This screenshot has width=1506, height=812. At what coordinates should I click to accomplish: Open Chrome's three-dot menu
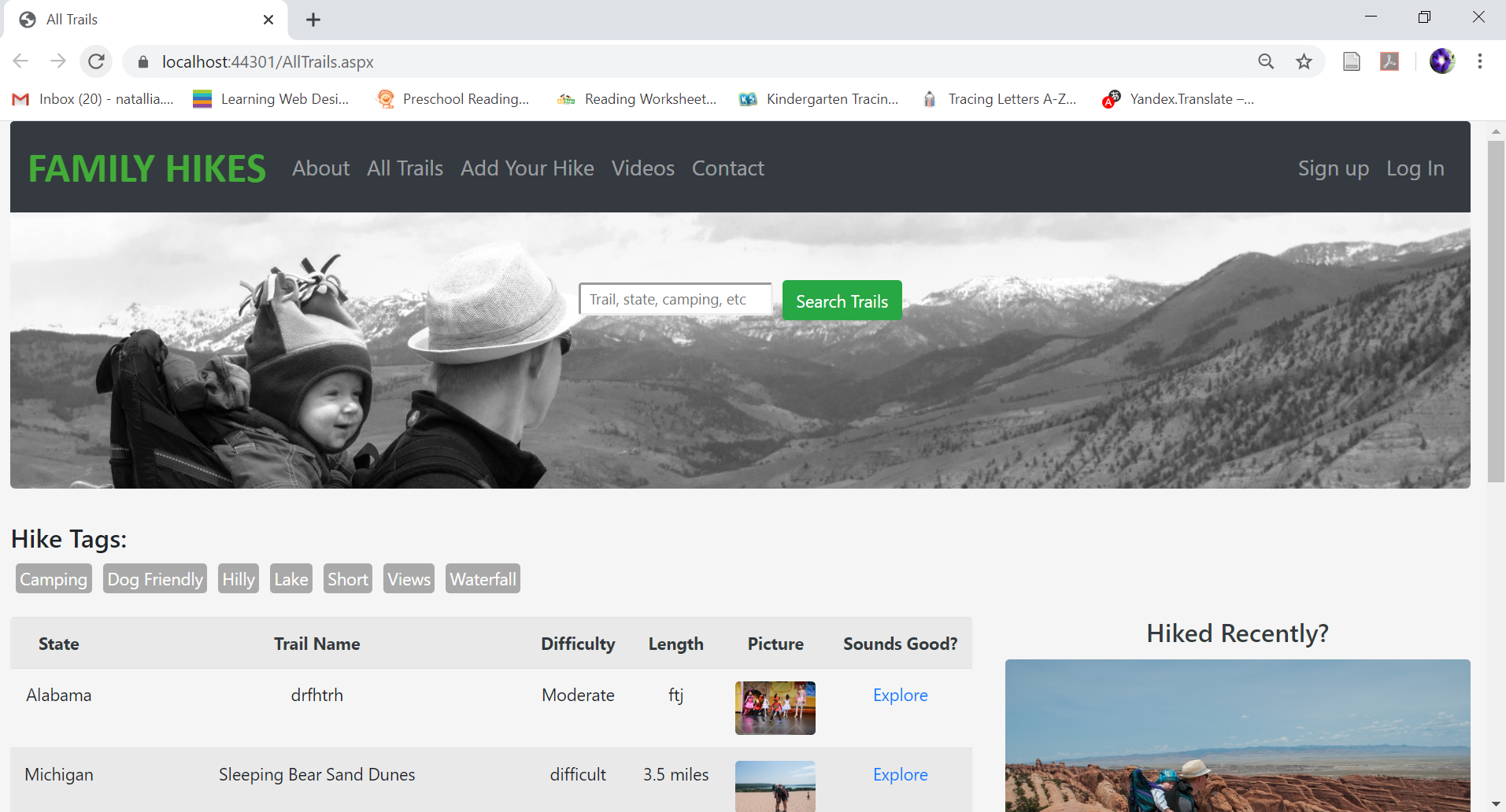[x=1480, y=61]
